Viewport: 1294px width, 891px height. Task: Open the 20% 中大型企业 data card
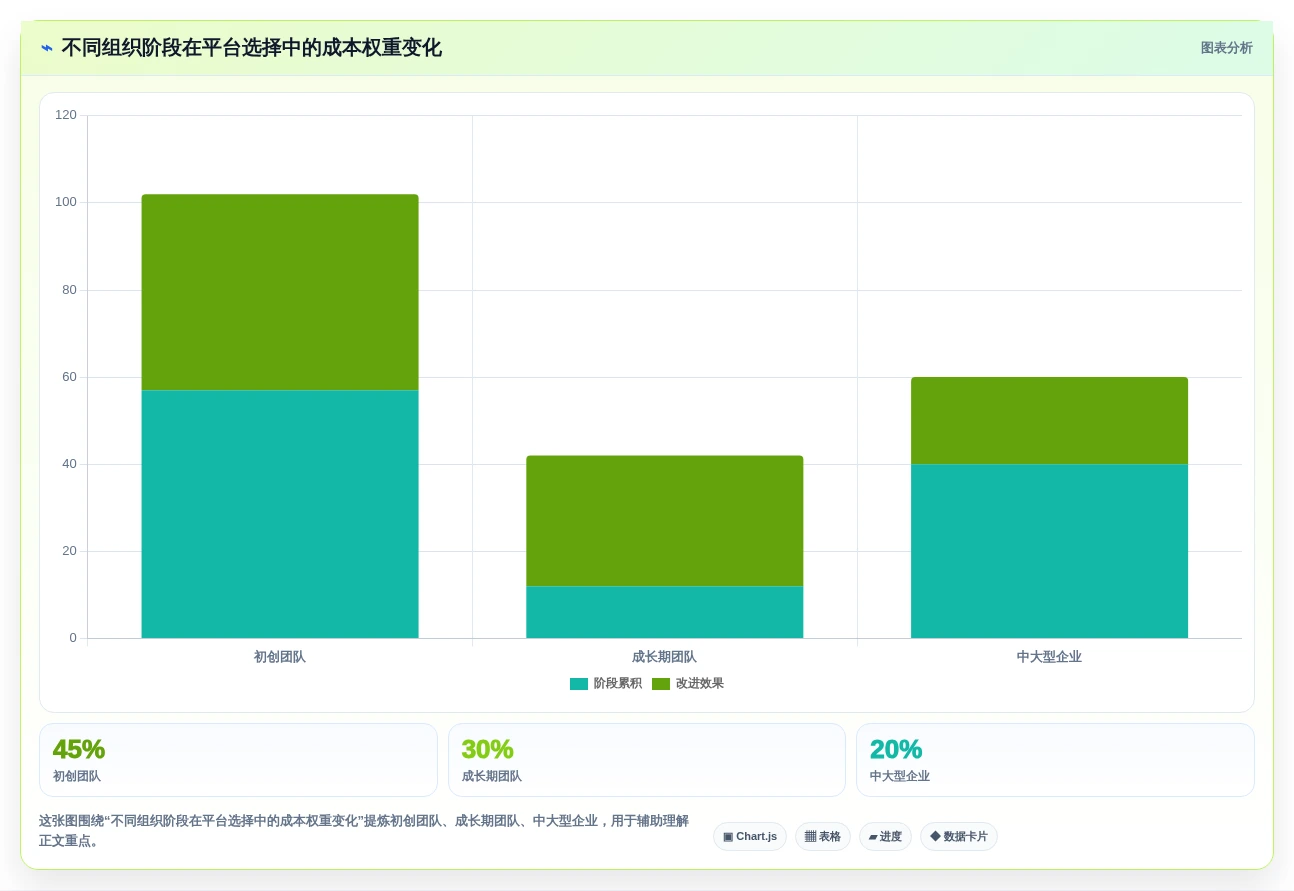1055,760
